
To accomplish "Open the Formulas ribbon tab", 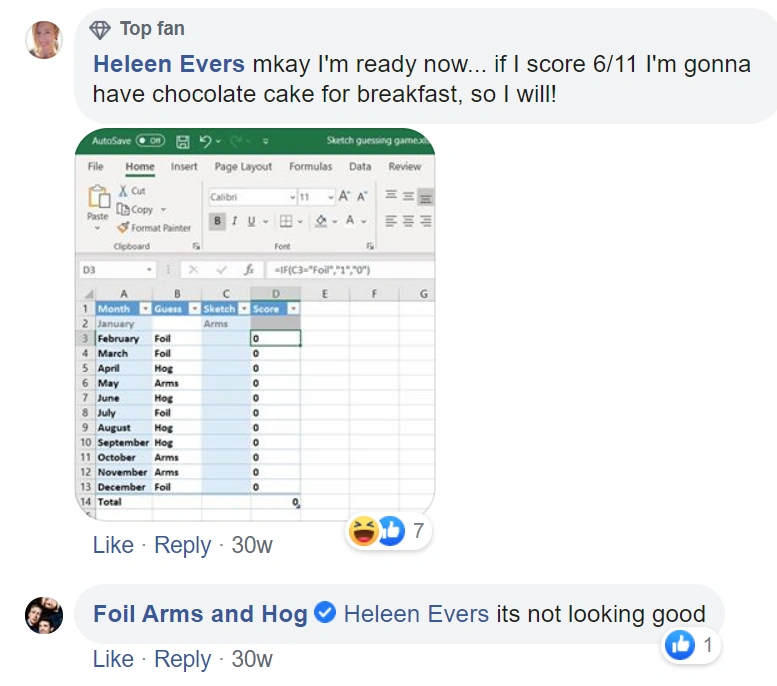I will pyautogui.click(x=311, y=167).
